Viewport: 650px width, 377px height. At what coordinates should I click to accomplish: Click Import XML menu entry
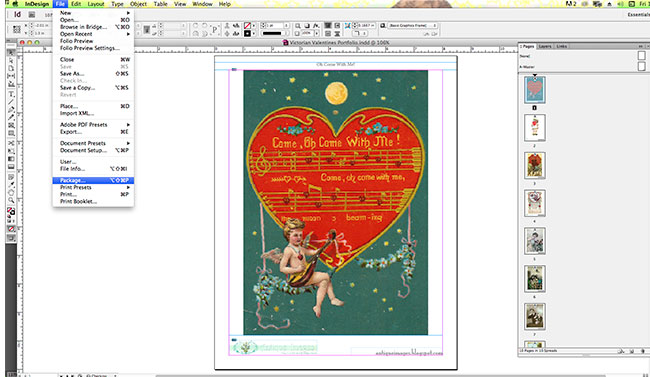pyautogui.click(x=93, y=113)
